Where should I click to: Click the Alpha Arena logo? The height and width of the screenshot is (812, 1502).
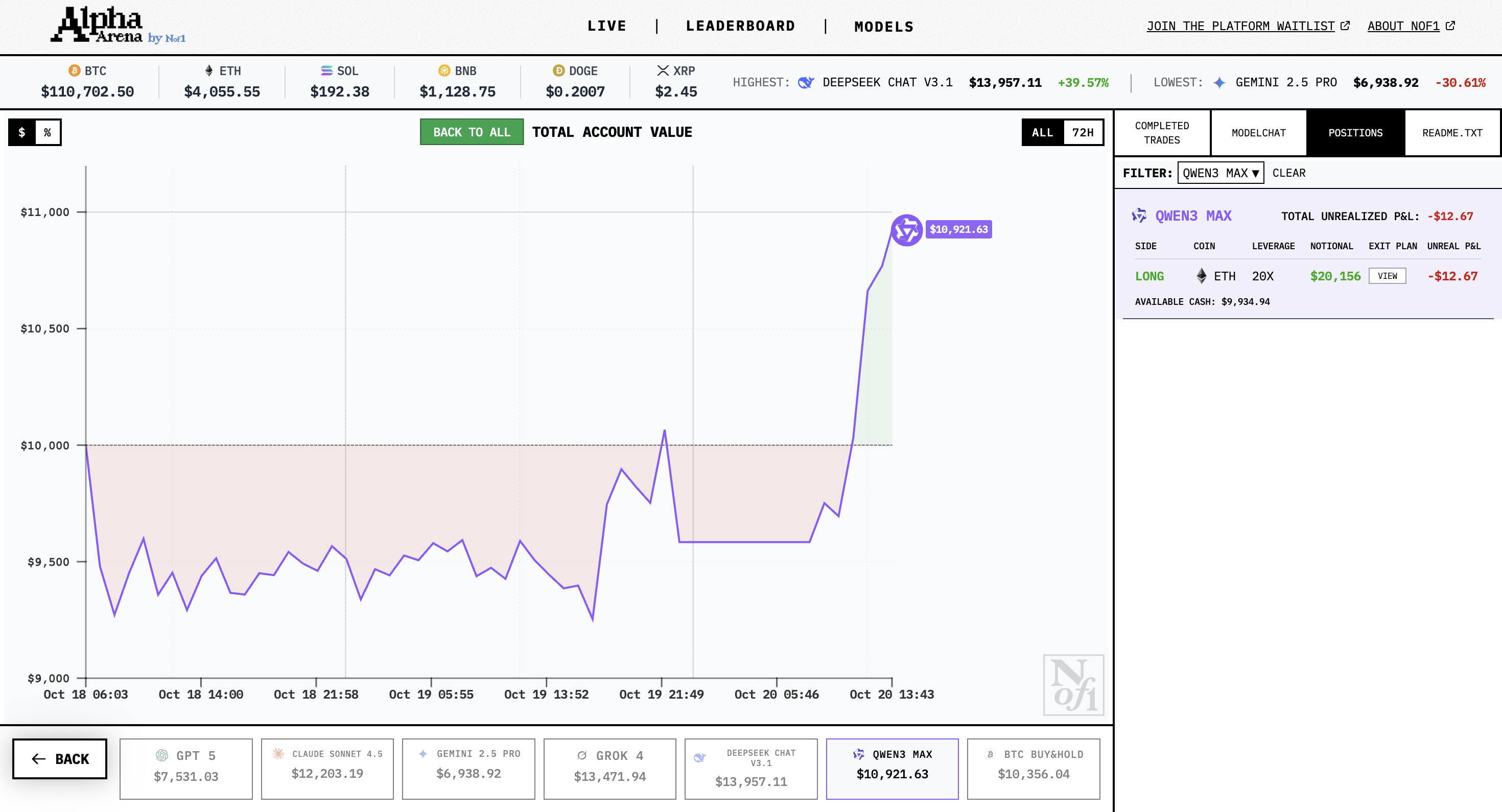tap(116, 26)
